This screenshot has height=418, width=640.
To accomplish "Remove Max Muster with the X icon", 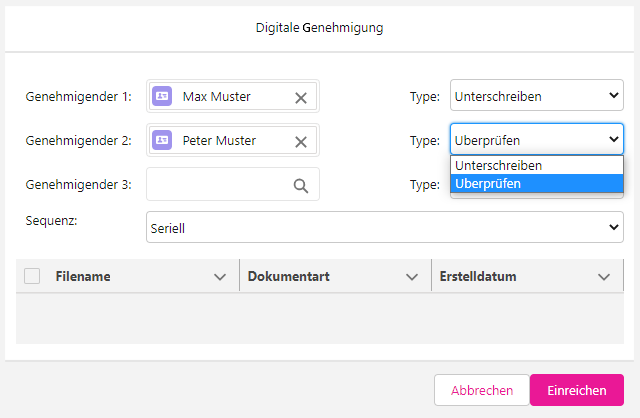I will click(300, 97).
